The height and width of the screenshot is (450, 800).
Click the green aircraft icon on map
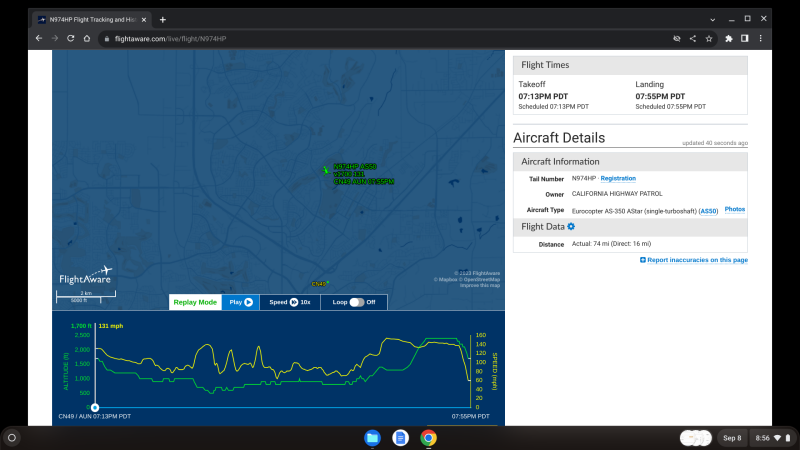coord(325,170)
